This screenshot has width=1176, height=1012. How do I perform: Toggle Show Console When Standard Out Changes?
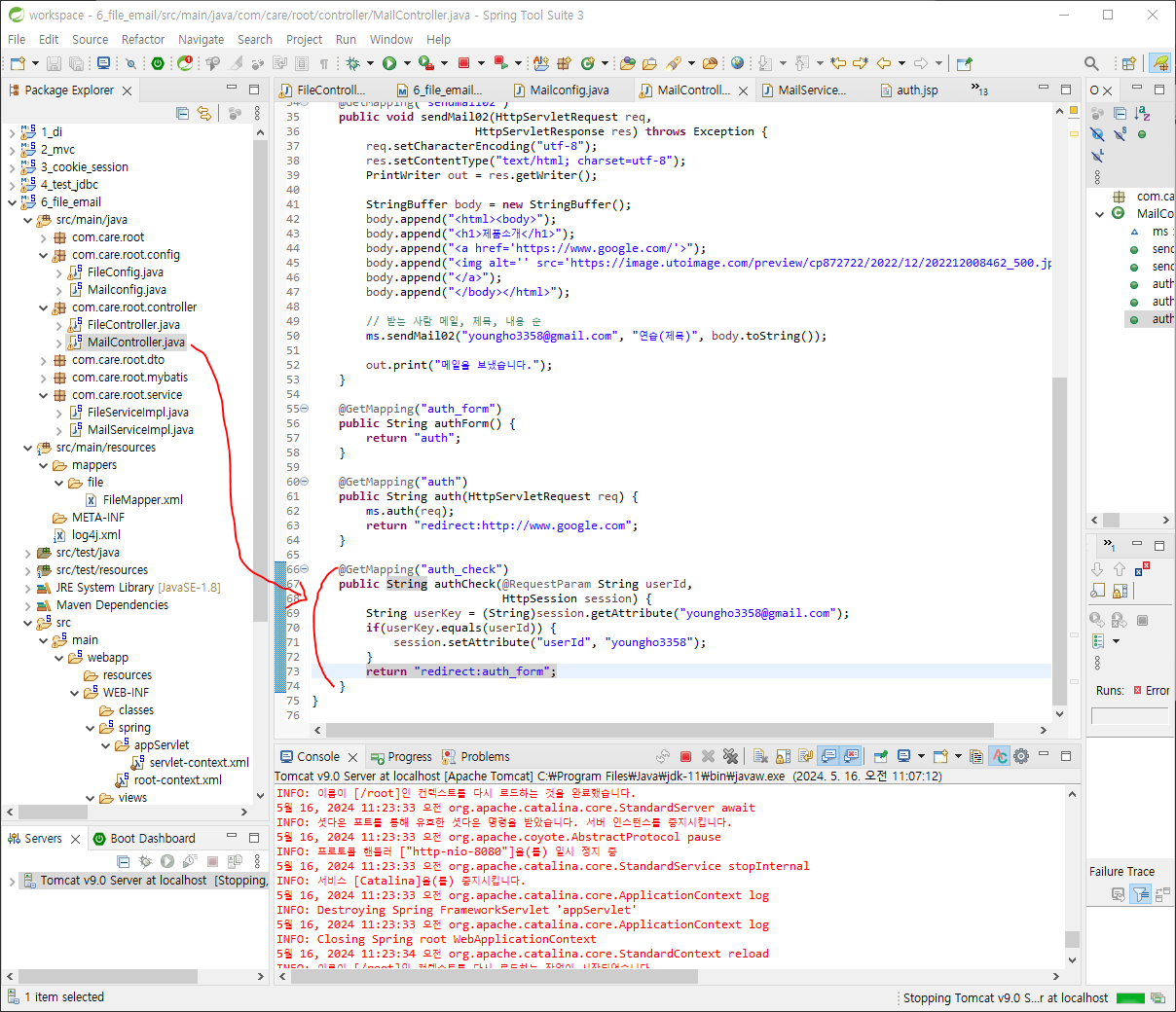(828, 756)
